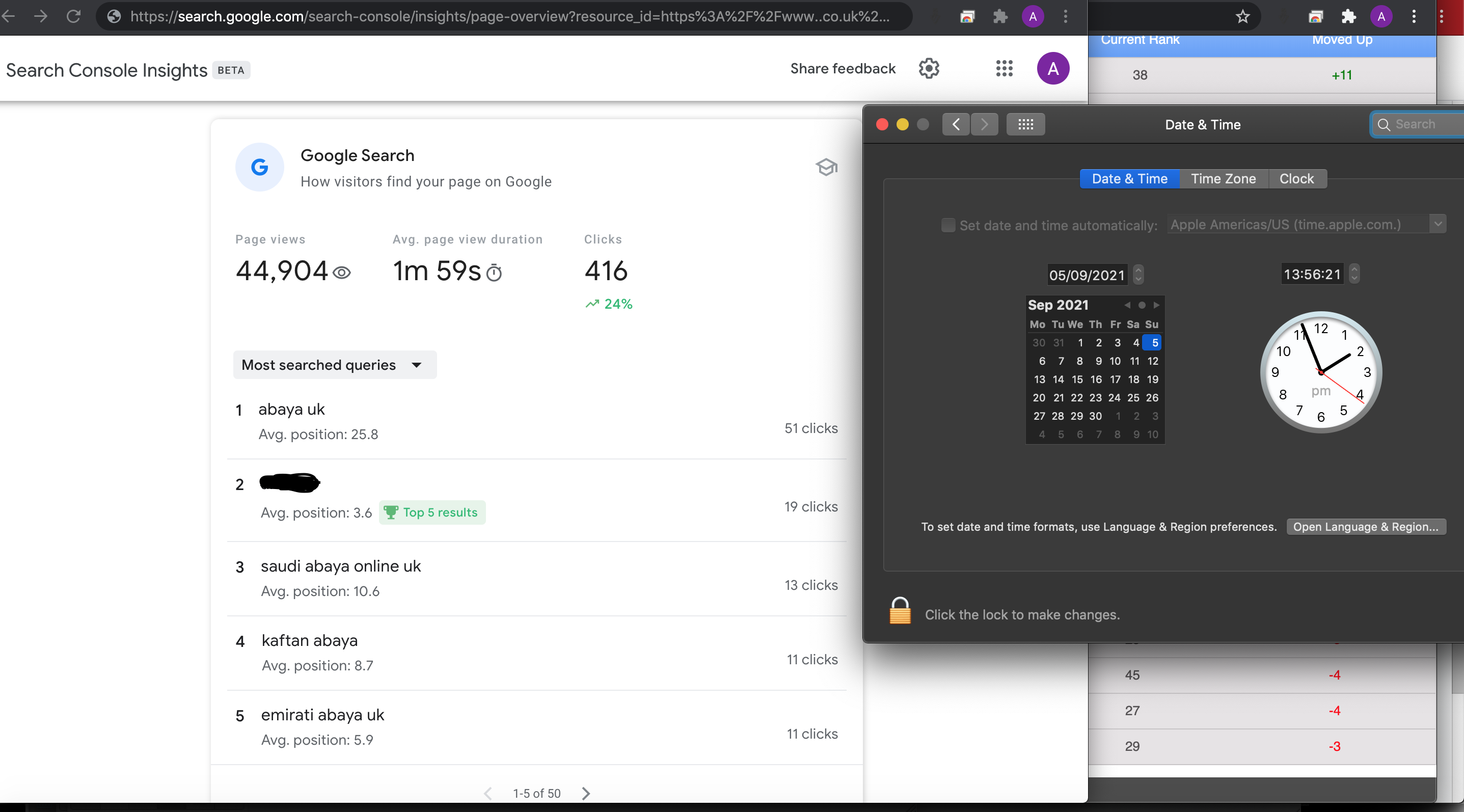Click the '1-5 of 50' pagination text
1464x812 pixels.
pyautogui.click(x=536, y=793)
